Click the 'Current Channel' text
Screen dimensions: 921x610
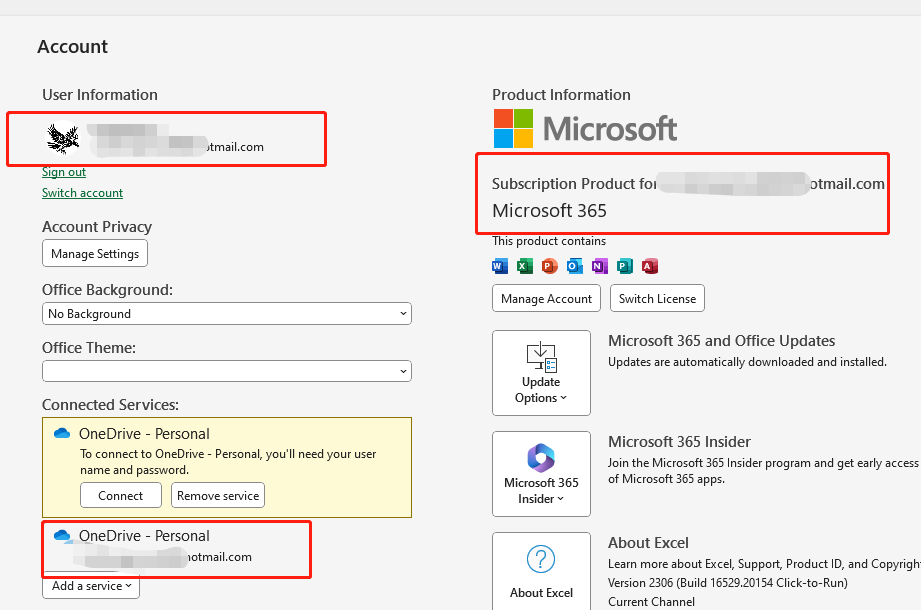click(651, 602)
